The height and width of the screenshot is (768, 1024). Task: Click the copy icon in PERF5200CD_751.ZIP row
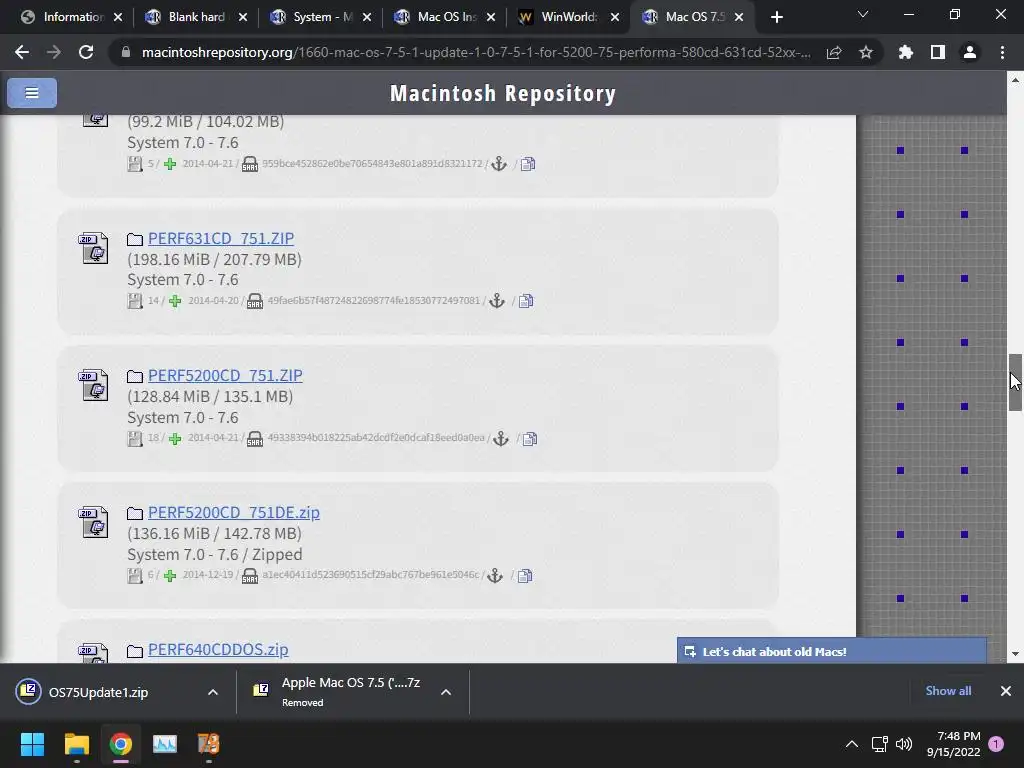click(530, 438)
